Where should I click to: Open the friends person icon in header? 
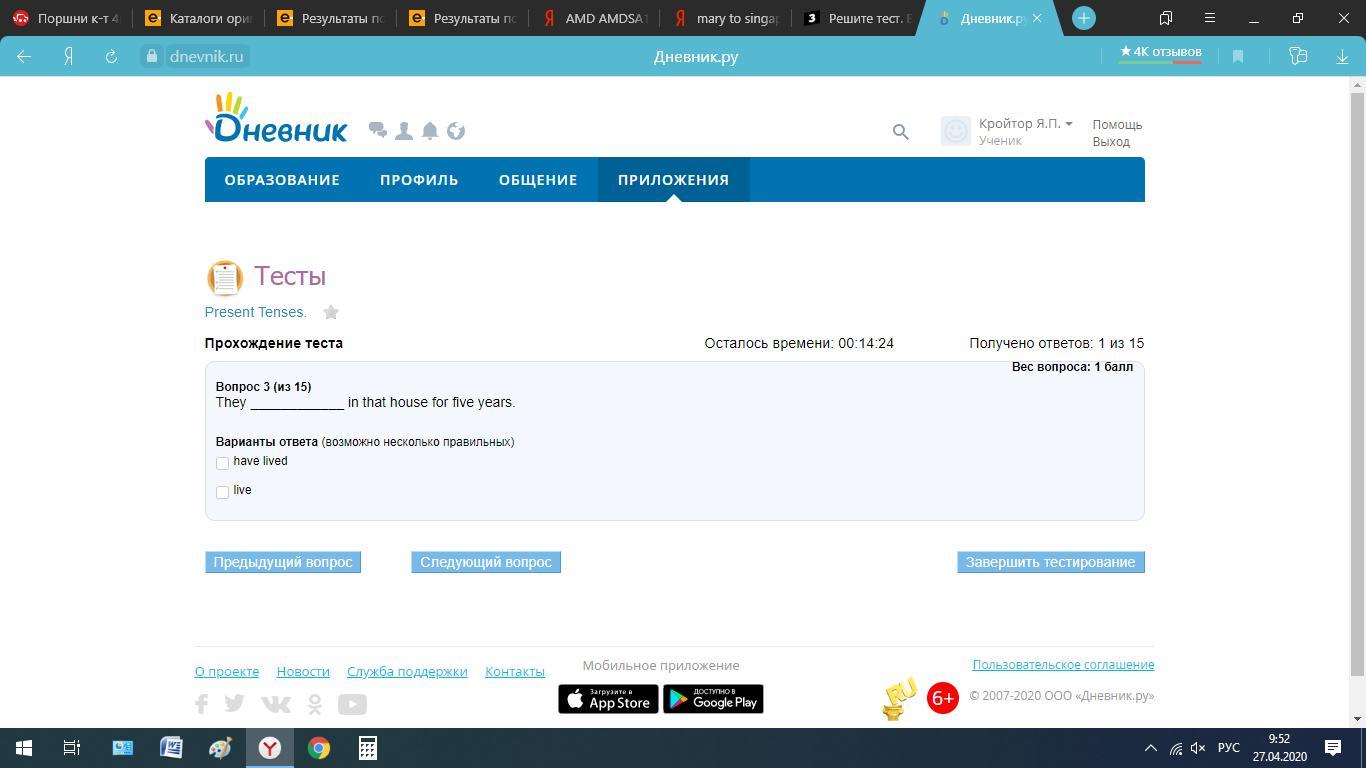coord(404,131)
